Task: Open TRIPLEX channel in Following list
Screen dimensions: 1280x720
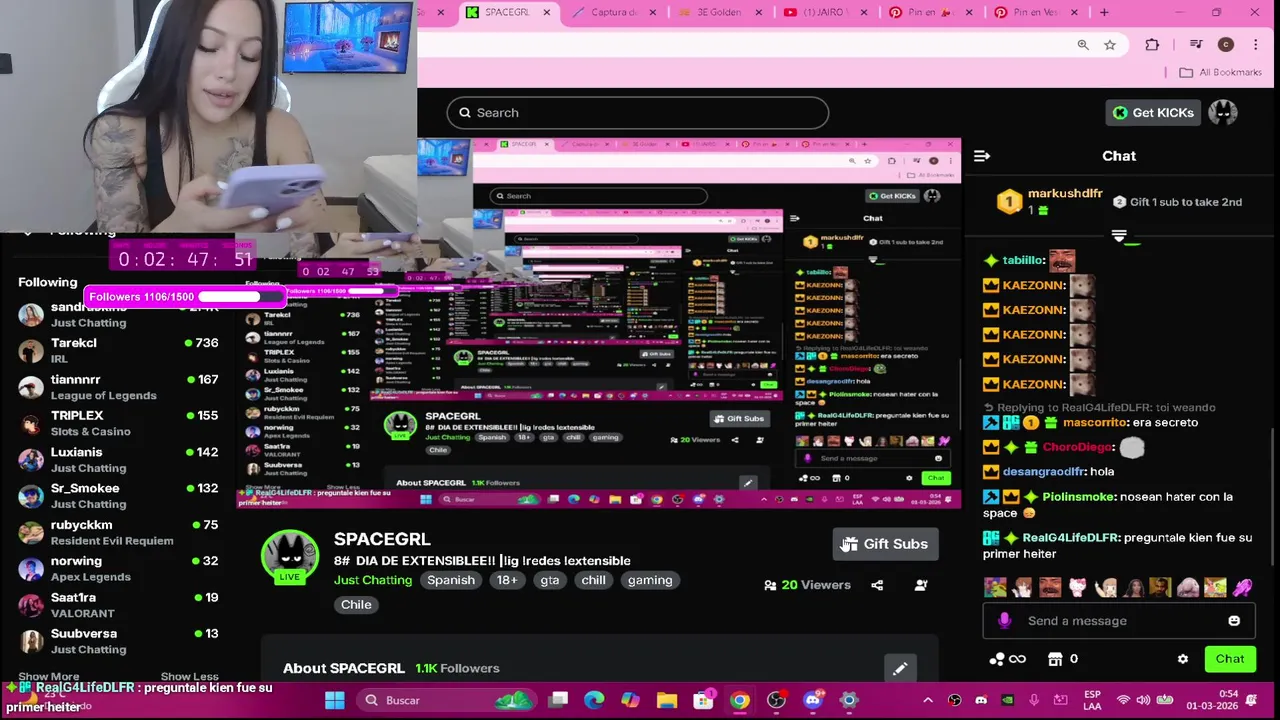Action: [118, 423]
